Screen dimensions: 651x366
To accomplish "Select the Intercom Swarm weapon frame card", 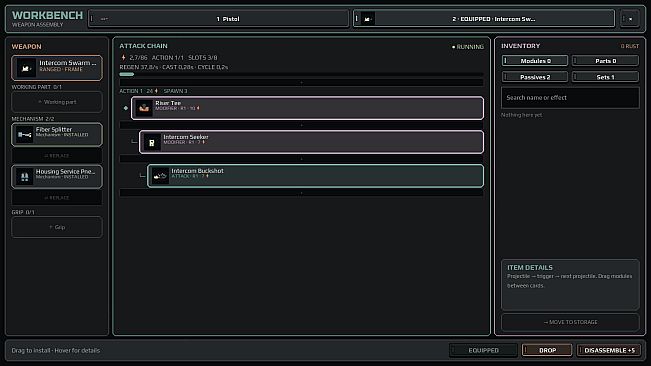I will (x=57, y=68).
